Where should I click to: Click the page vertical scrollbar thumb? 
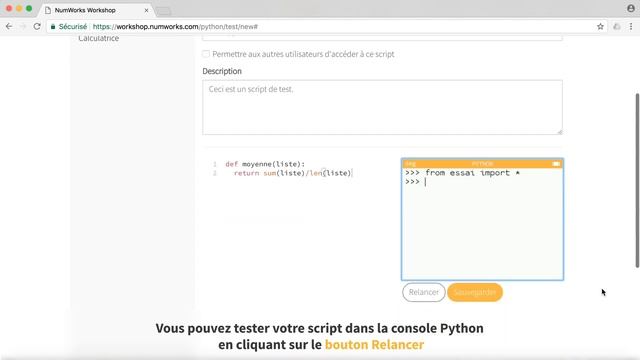[x=637, y=180]
